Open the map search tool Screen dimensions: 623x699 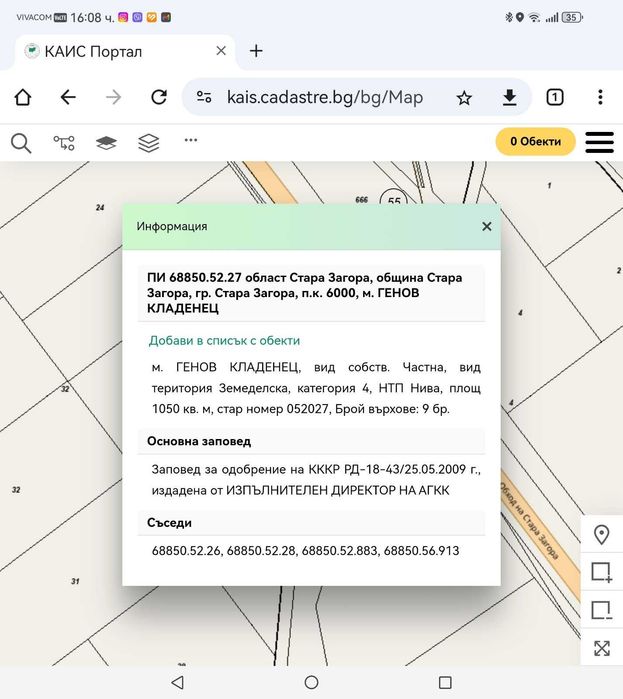pyautogui.click(x=21, y=143)
